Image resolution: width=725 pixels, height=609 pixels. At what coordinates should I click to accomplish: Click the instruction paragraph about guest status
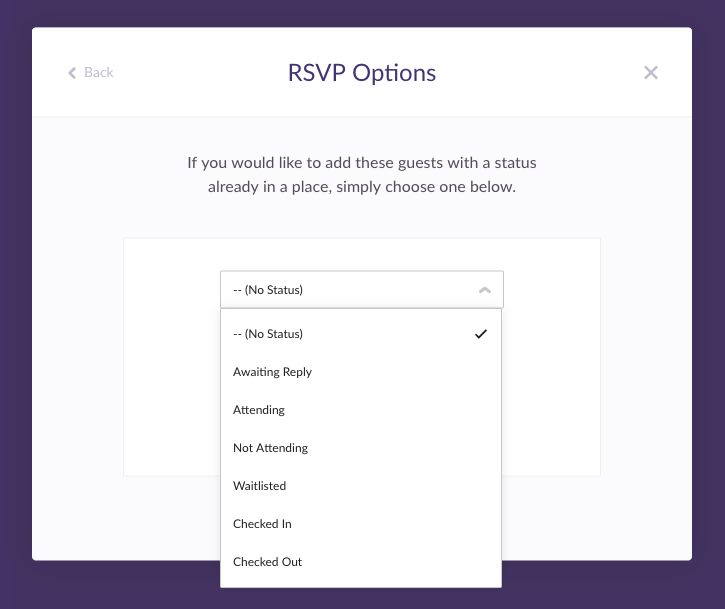click(x=362, y=174)
